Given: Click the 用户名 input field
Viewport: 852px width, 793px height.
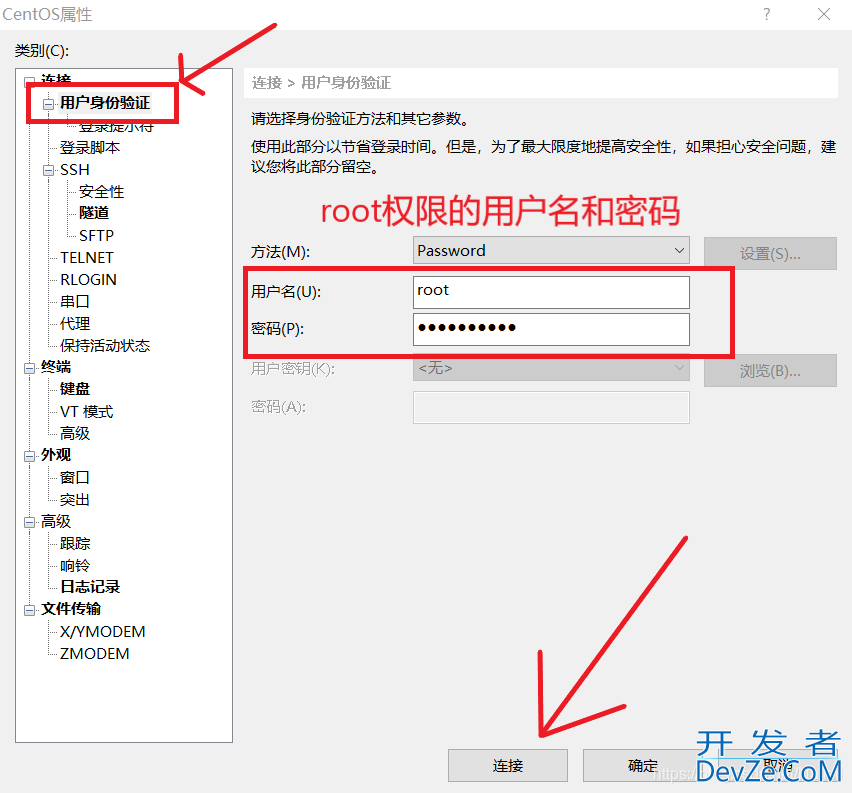Looking at the screenshot, I should 551,292.
